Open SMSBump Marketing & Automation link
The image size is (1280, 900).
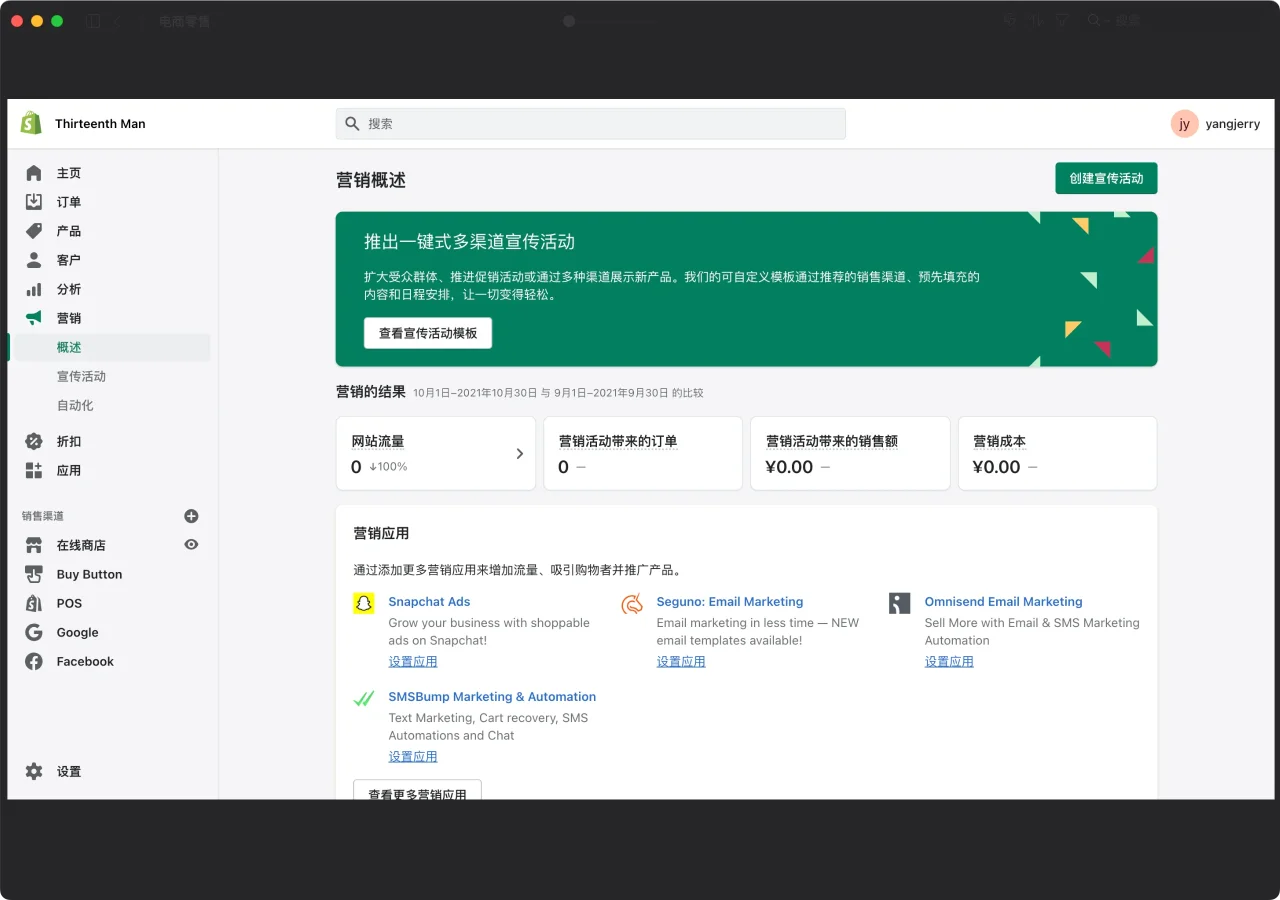[492, 696]
